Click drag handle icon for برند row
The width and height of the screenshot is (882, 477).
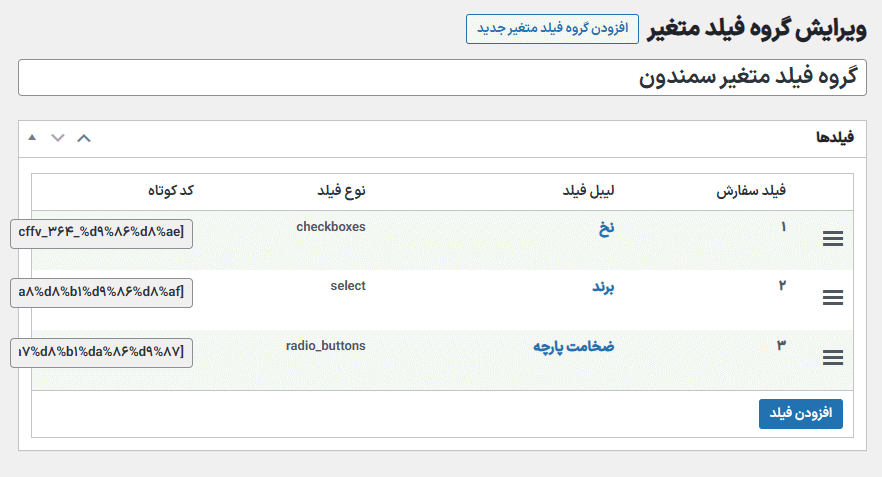[832, 298]
